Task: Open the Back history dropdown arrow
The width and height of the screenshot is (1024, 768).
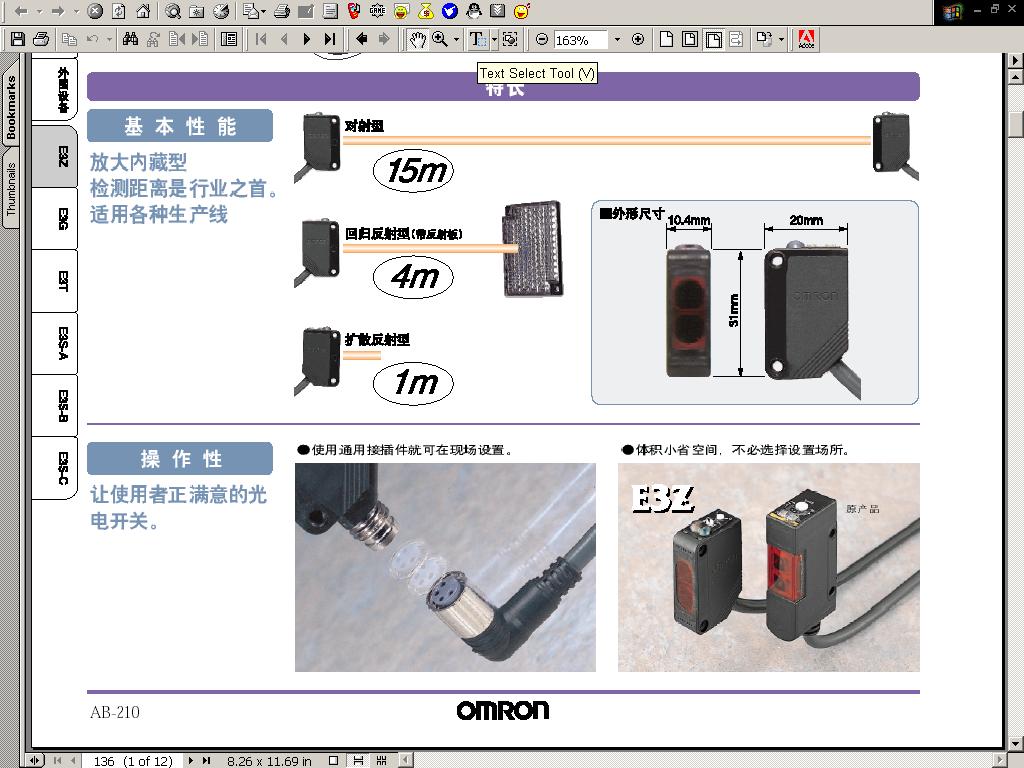Action: 39,11
